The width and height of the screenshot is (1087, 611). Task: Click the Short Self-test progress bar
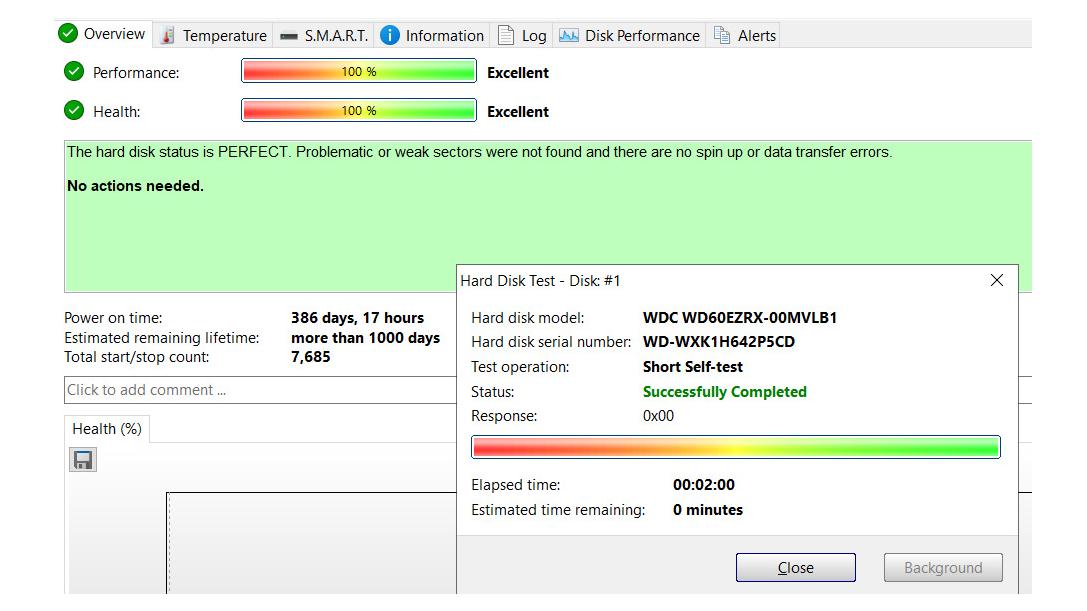point(735,447)
